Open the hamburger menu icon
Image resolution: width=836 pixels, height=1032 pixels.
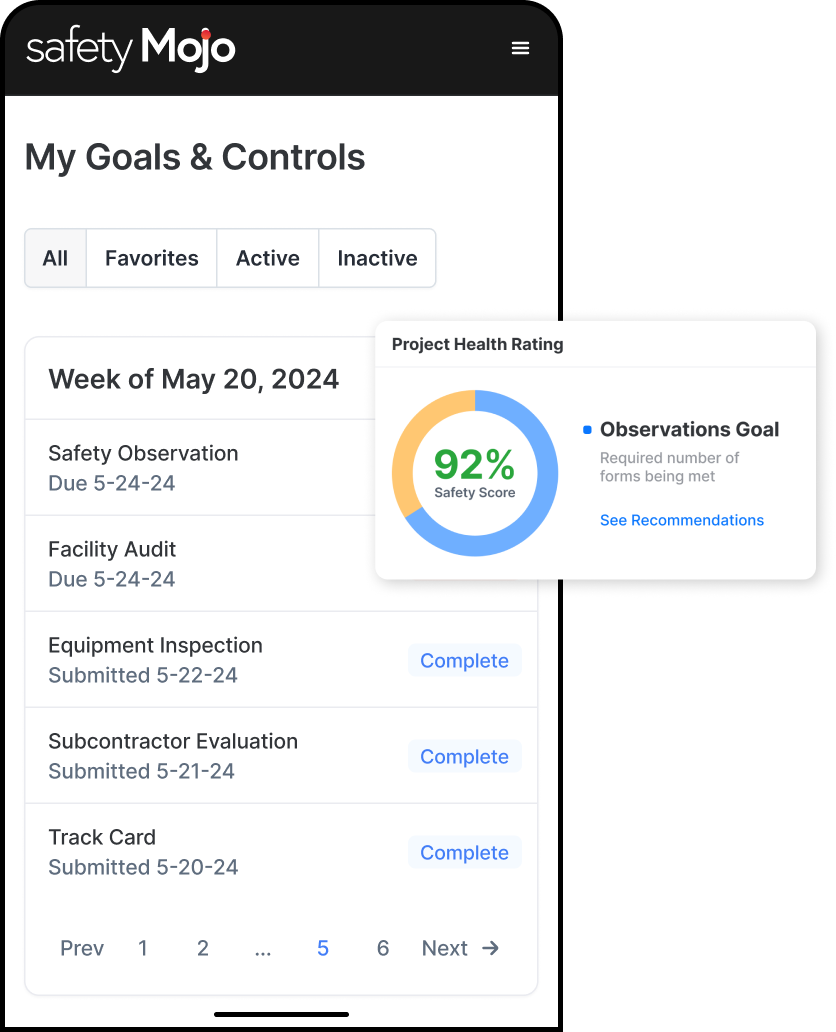pos(520,48)
